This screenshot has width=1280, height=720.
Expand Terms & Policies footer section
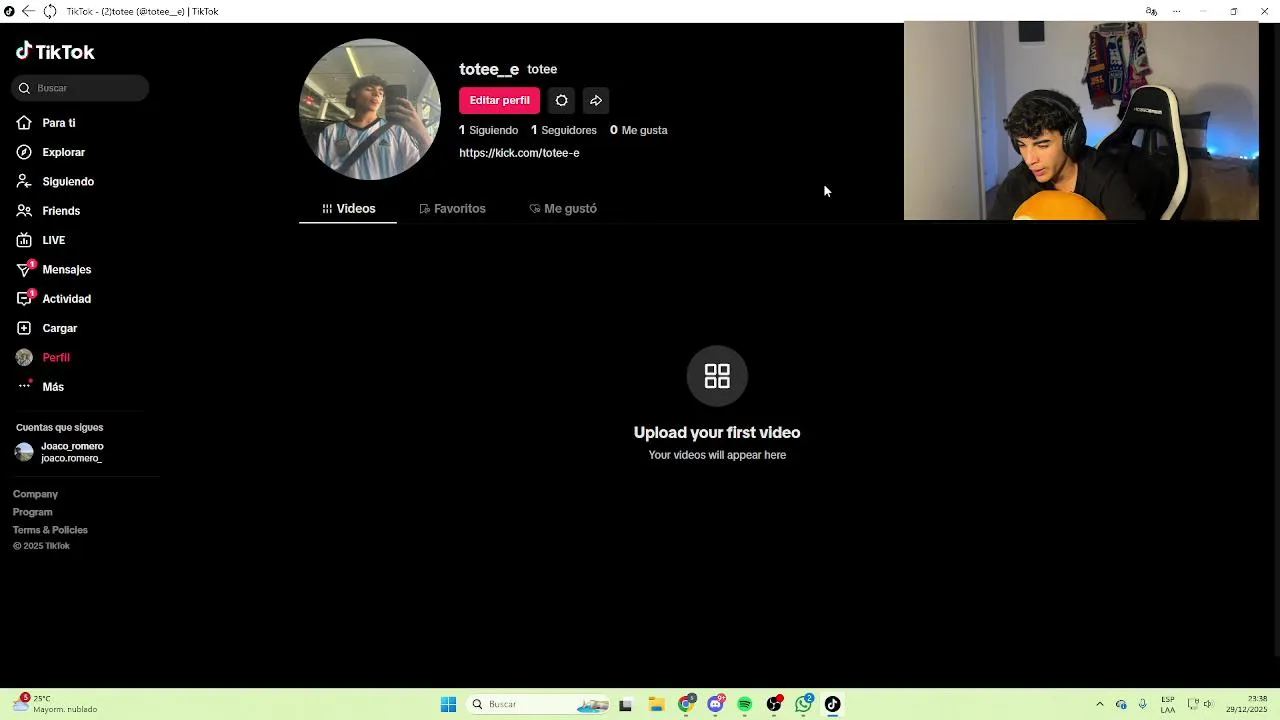tap(50, 530)
